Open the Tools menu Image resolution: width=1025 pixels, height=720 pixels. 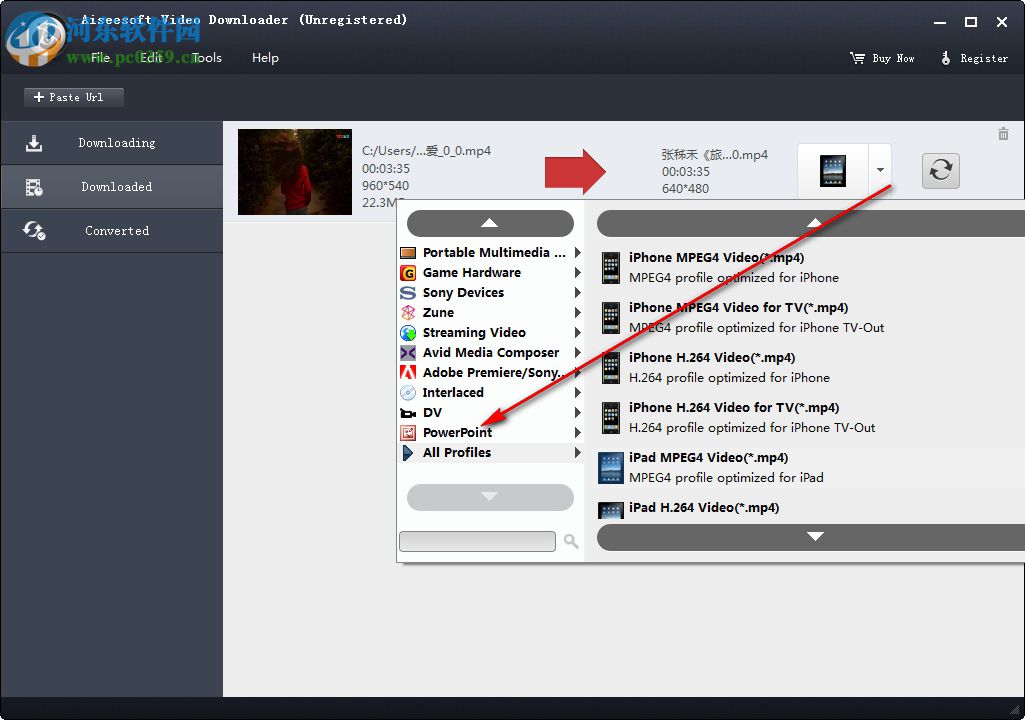pos(206,58)
